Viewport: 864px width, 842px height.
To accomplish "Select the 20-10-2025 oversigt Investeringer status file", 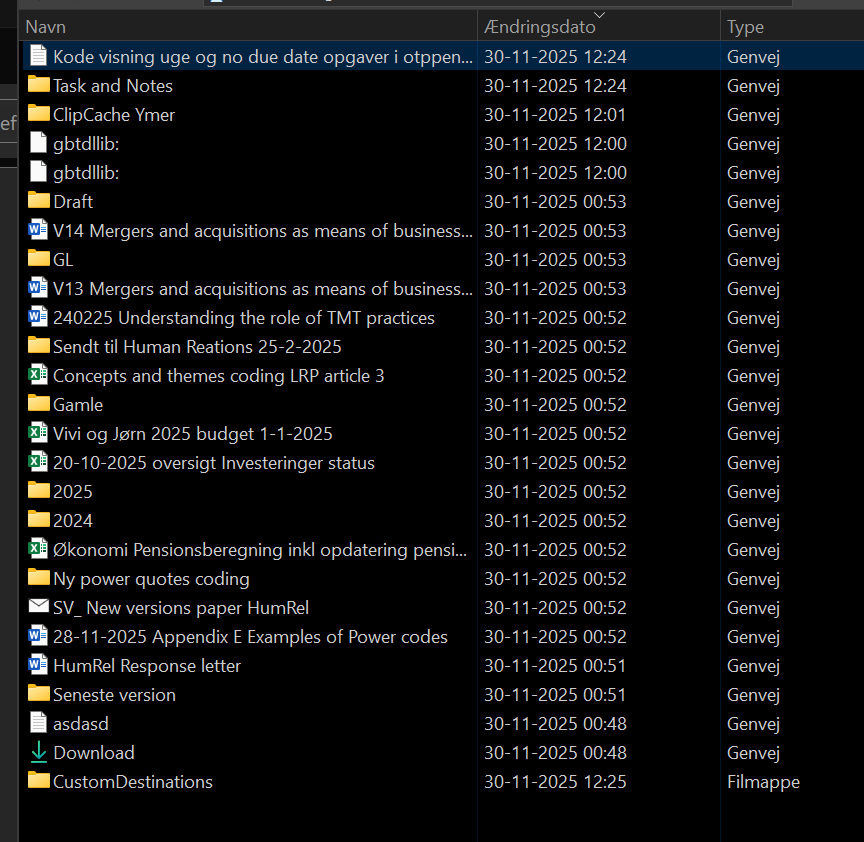I will (213, 463).
